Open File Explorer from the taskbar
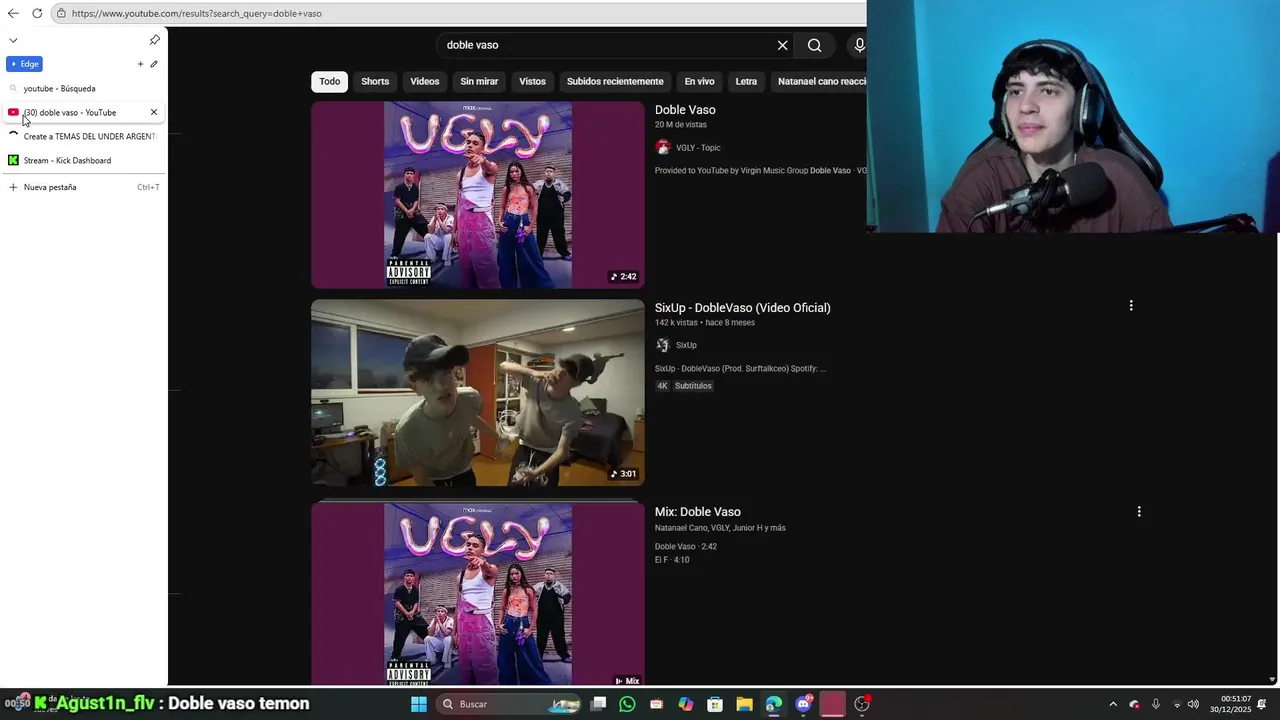1280x720 pixels. (x=744, y=704)
